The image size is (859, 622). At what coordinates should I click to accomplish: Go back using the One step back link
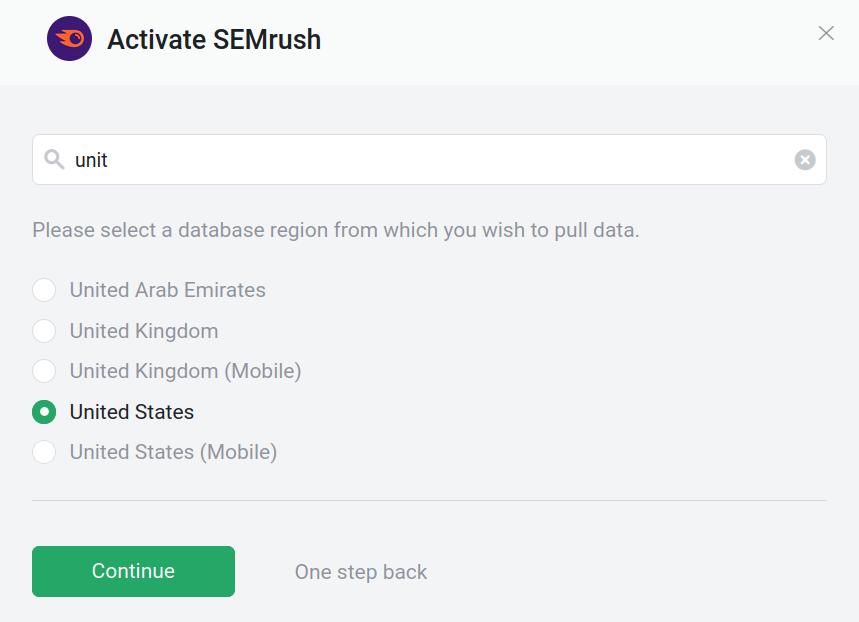tap(360, 571)
